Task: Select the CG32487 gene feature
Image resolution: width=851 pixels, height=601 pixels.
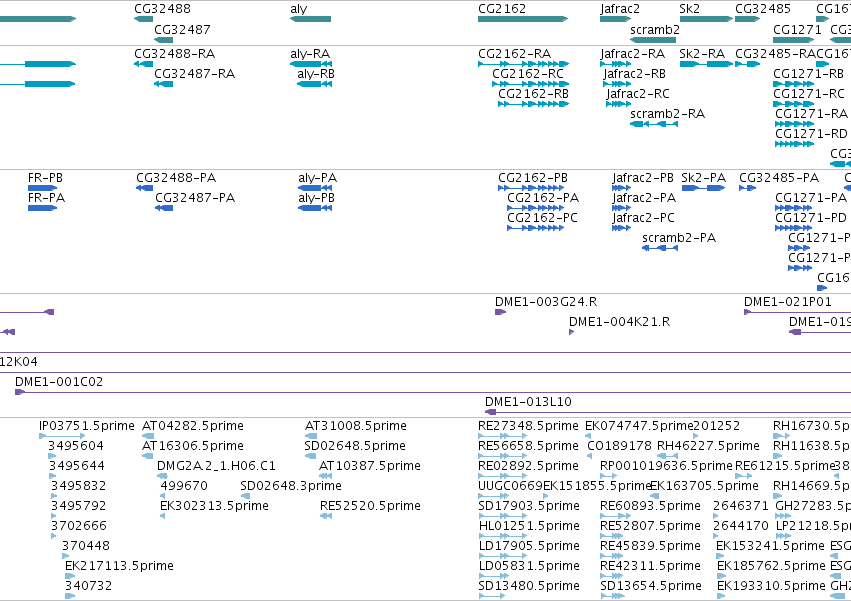Action: 163,40
